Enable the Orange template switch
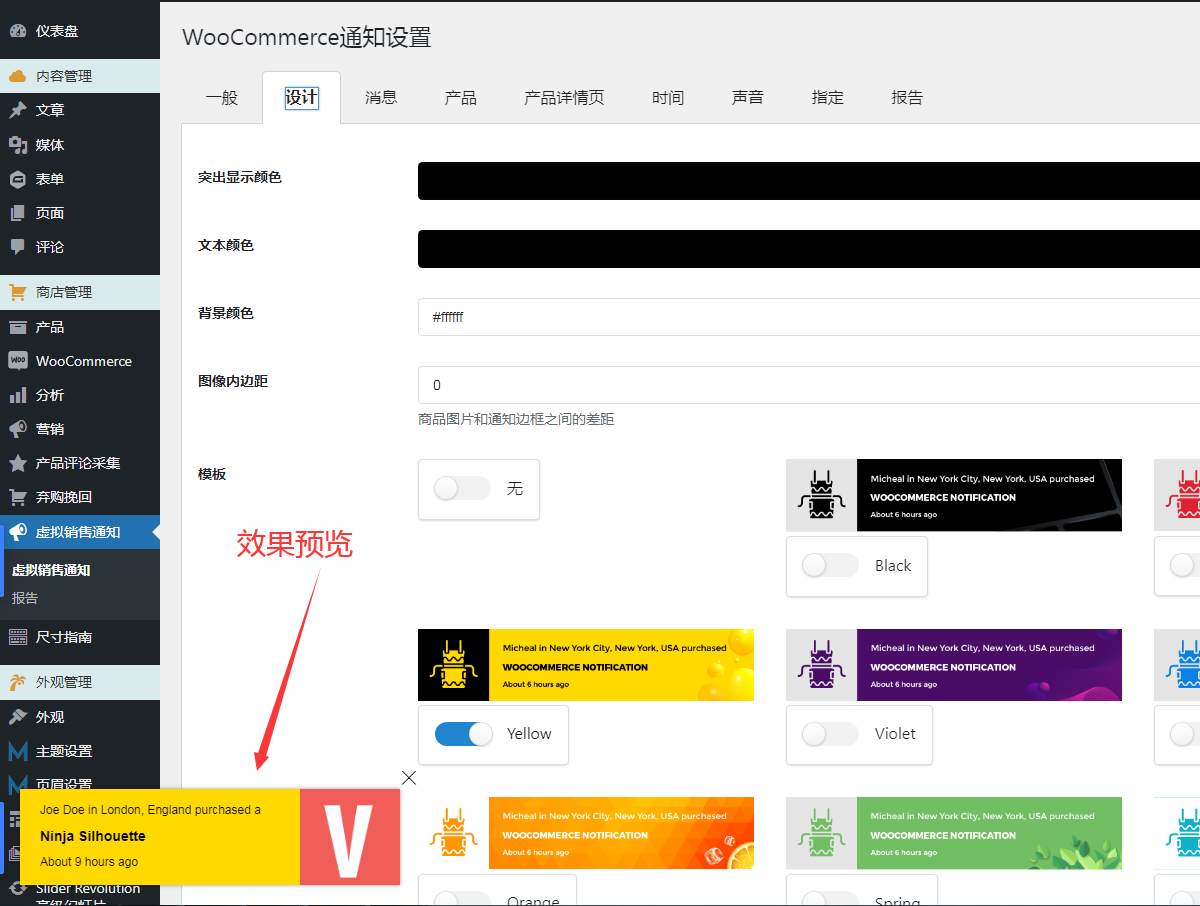 (463, 898)
